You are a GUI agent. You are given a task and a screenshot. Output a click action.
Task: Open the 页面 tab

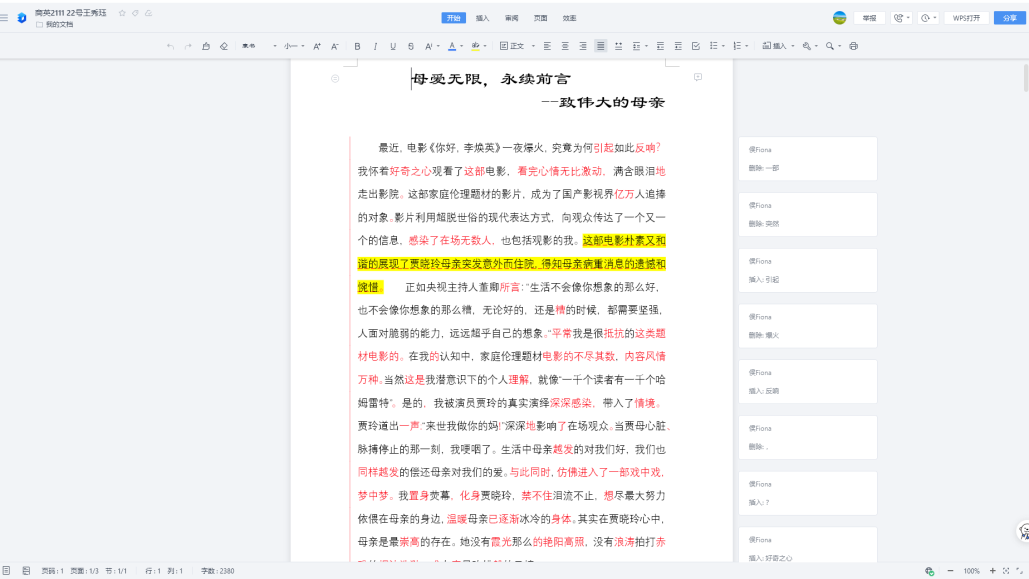540,18
